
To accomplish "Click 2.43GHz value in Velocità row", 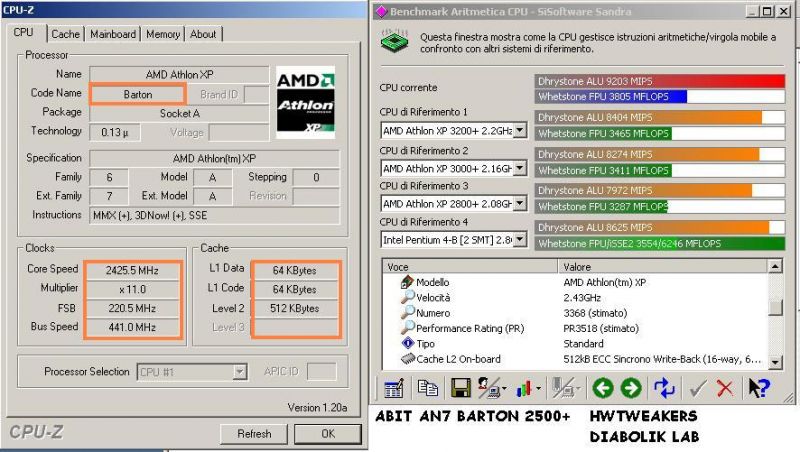I will click(582, 297).
